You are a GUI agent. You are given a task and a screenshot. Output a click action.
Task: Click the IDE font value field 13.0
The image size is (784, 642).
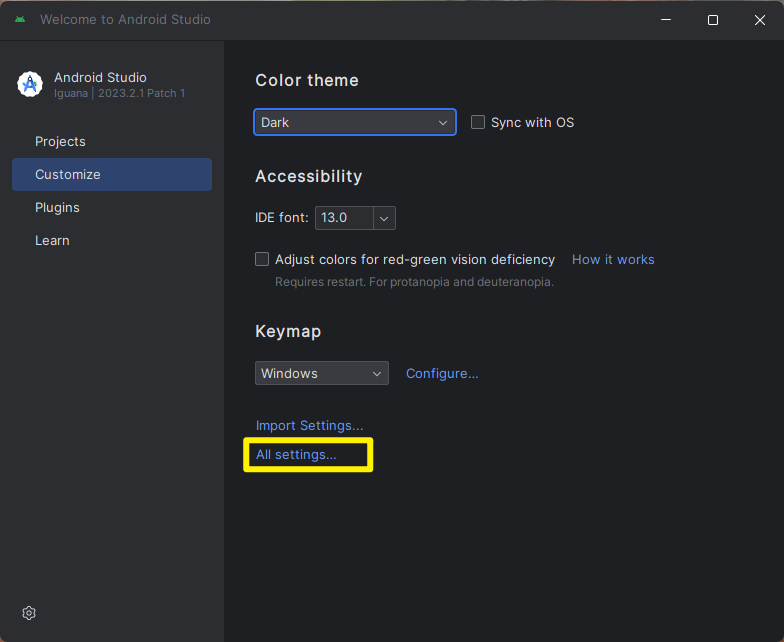click(344, 218)
